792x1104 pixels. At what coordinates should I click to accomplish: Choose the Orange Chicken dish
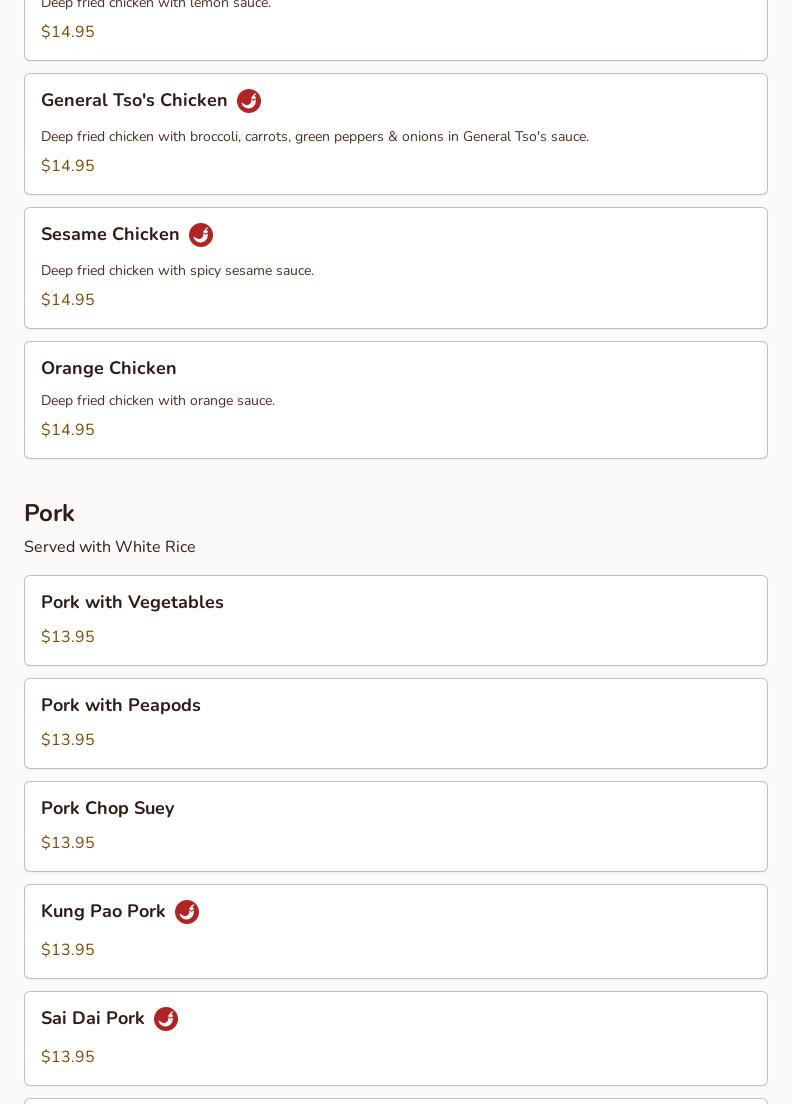(109, 368)
